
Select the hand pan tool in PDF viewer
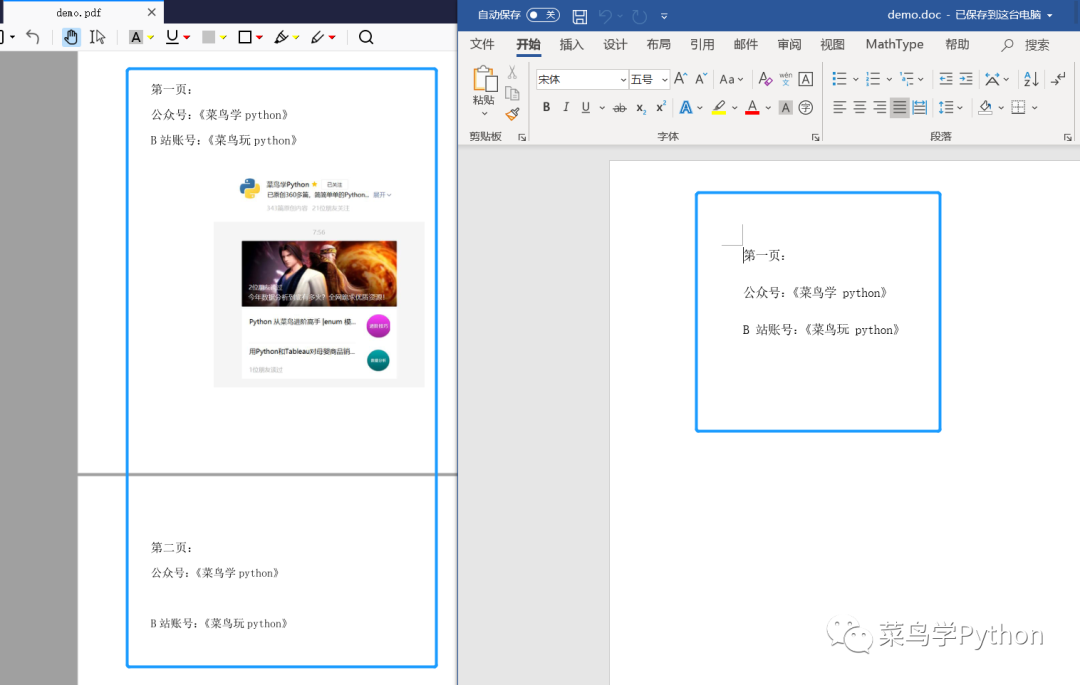click(70, 37)
